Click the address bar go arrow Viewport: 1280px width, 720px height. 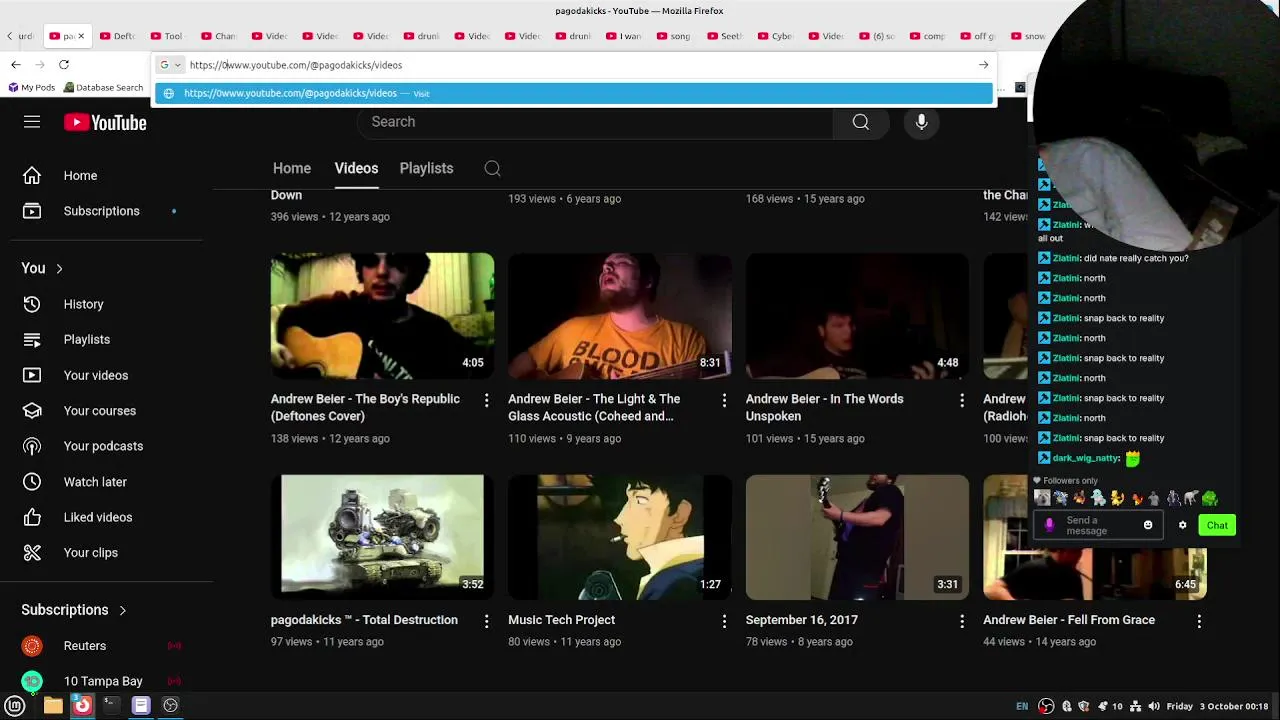983,65
